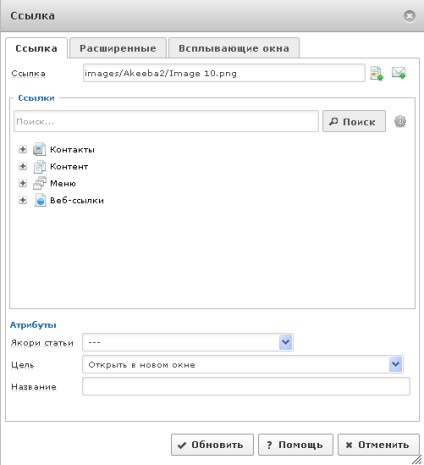Open the Якори статьи dropdown
The image size is (424, 465).
click(x=188, y=342)
